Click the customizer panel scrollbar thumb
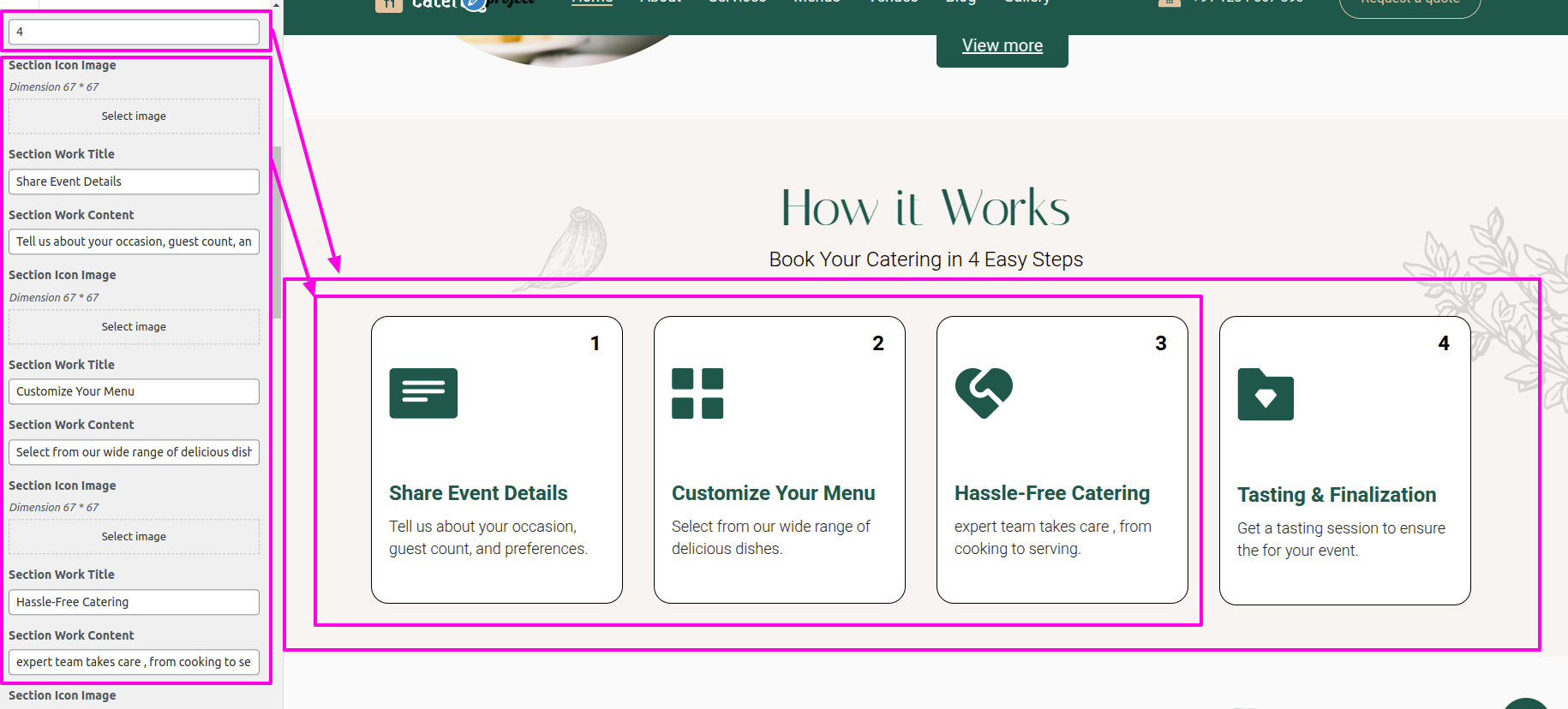This screenshot has width=1568, height=709. tap(277, 232)
